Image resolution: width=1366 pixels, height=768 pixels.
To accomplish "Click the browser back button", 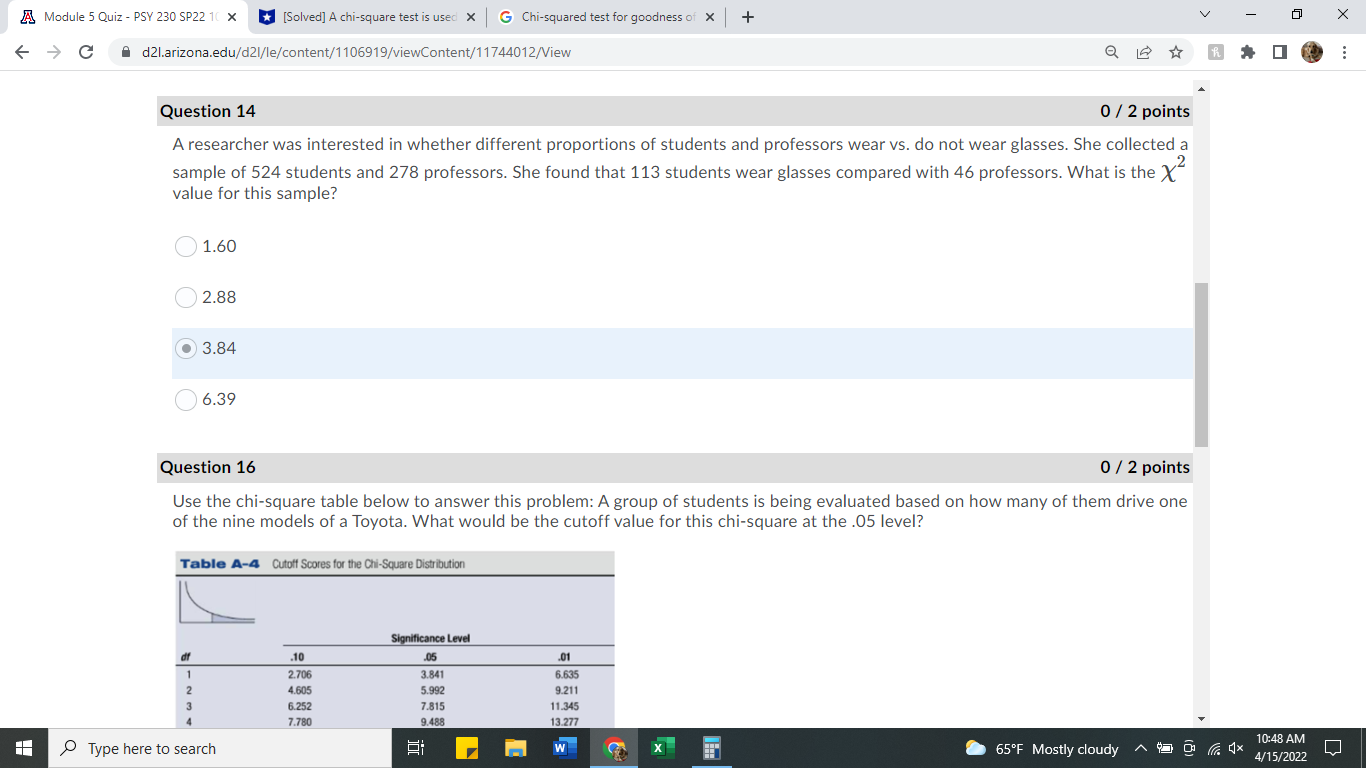I will point(20,52).
